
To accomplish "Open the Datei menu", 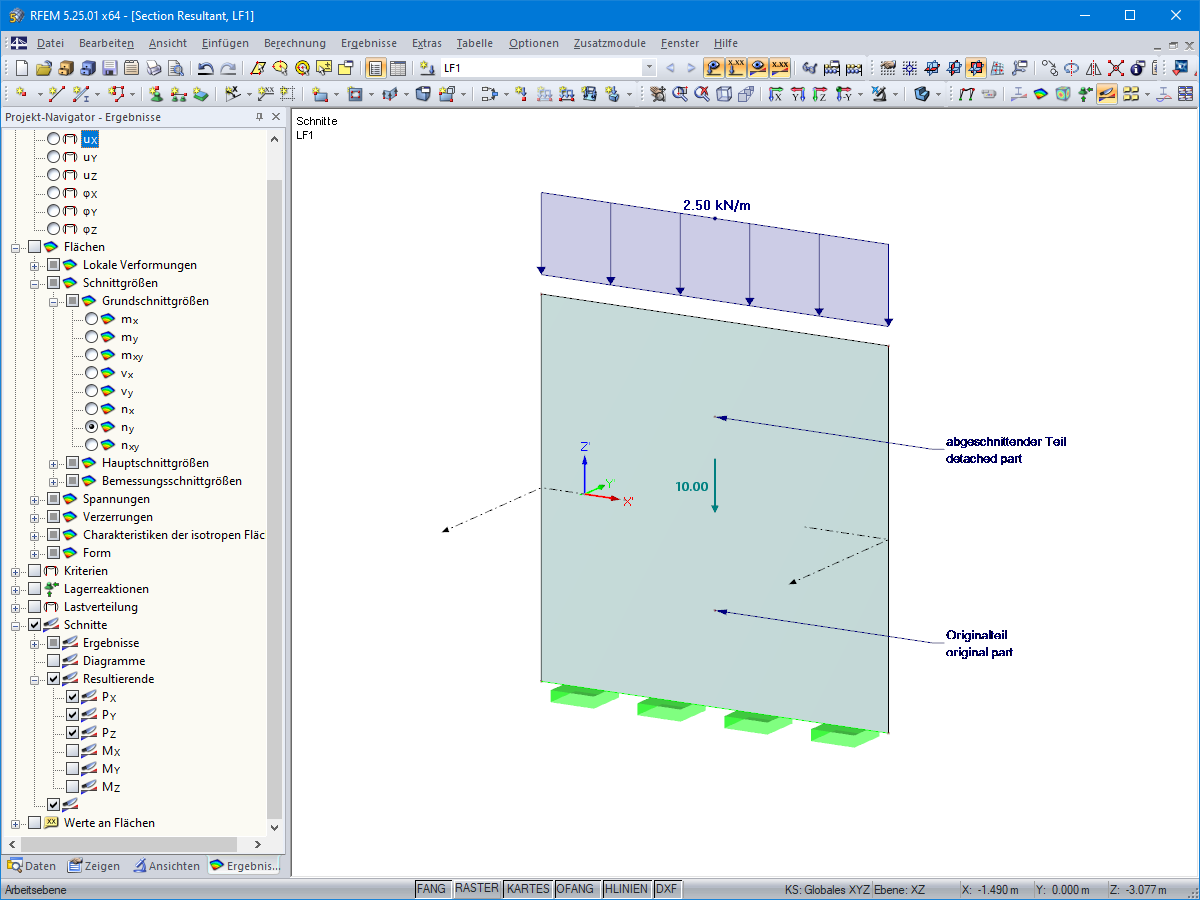I will point(50,43).
